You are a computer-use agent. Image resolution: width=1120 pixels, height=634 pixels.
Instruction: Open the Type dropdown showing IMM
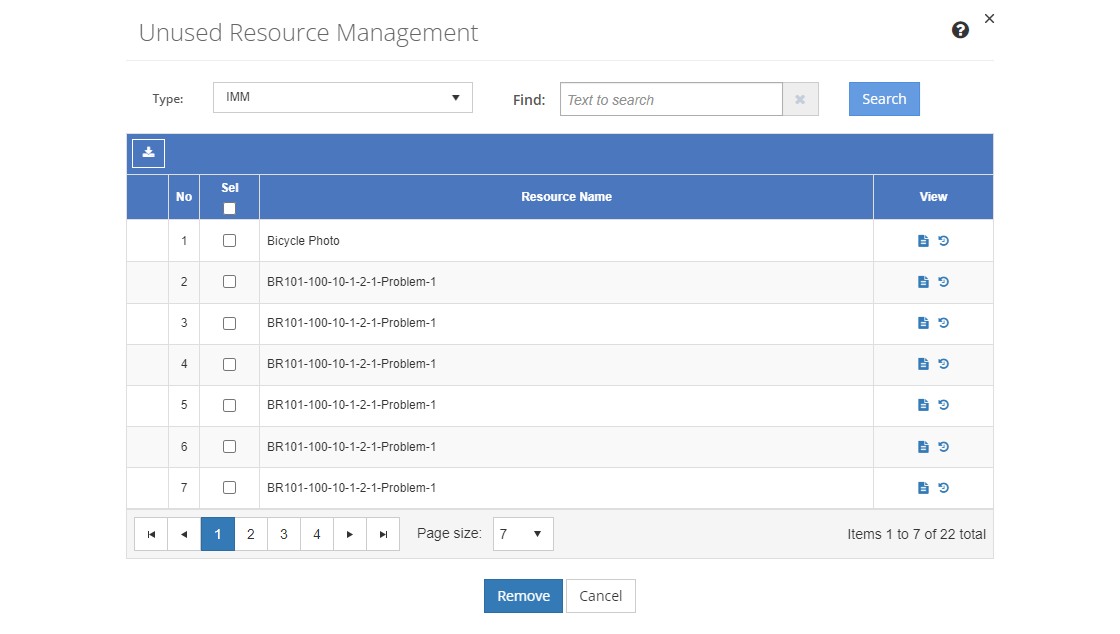[x=343, y=98]
